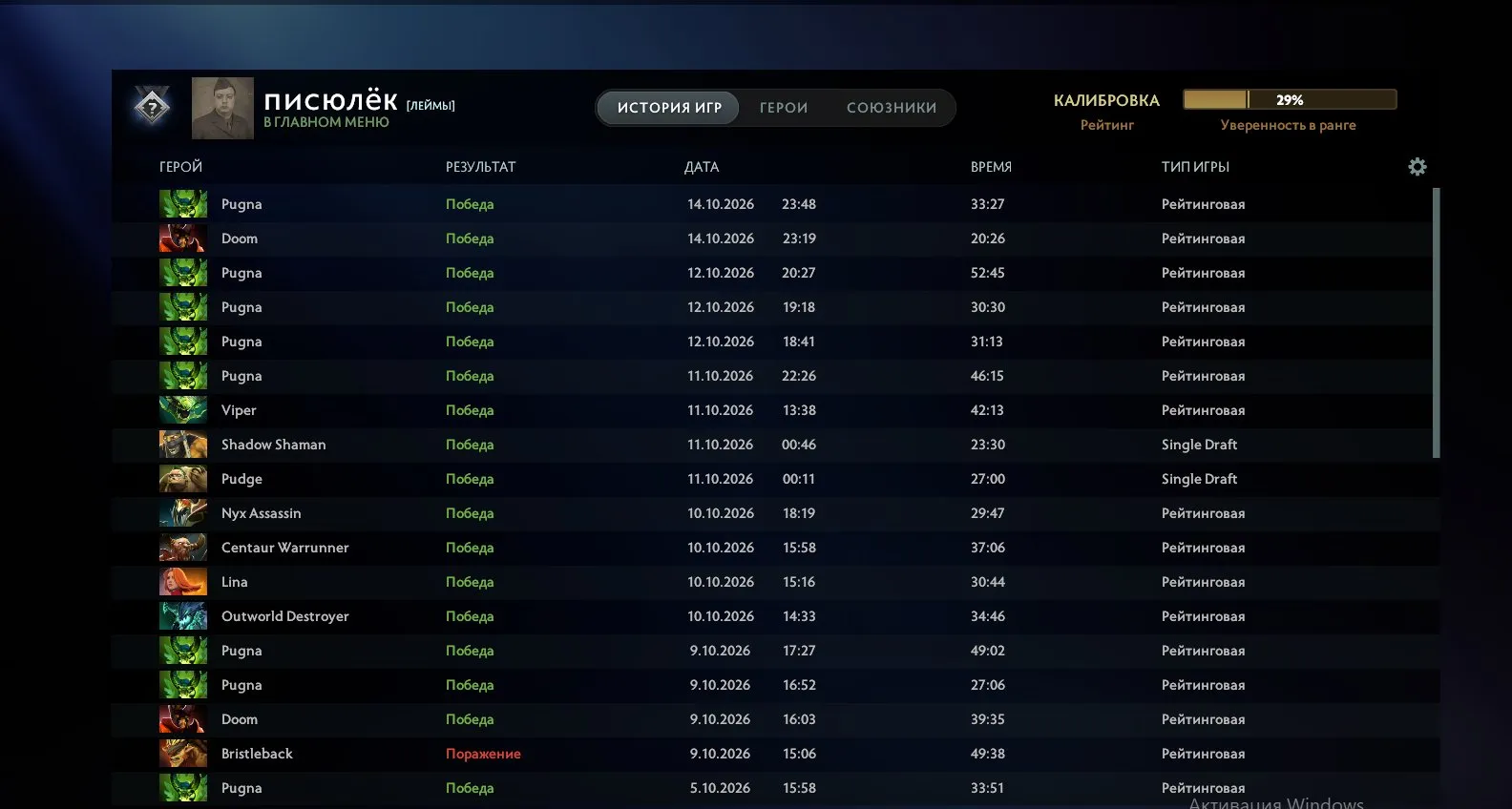This screenshot has height=809, width=1512.
Task: Open the match history settings gear
Action: 1417,167
